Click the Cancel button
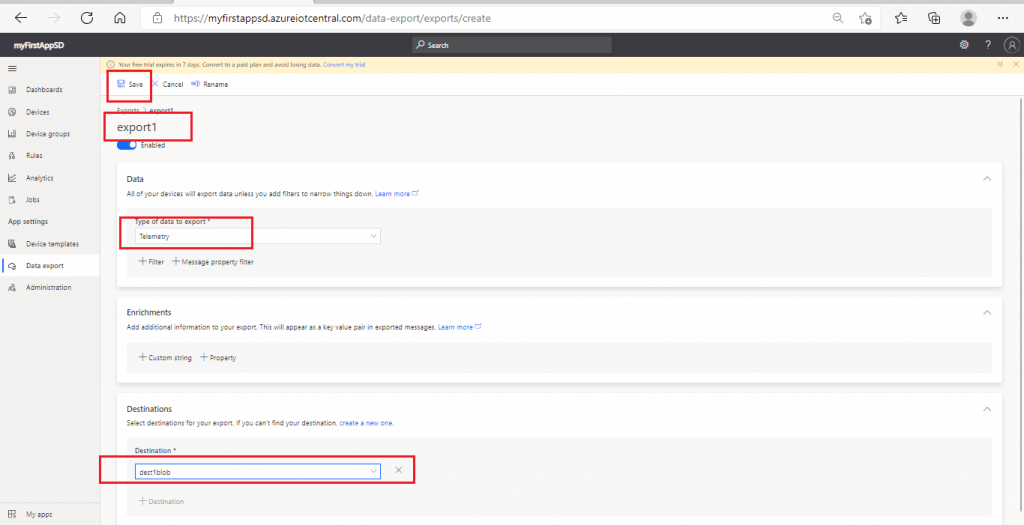This screenshot has width=1024, height=525. [x=168, y=84]
